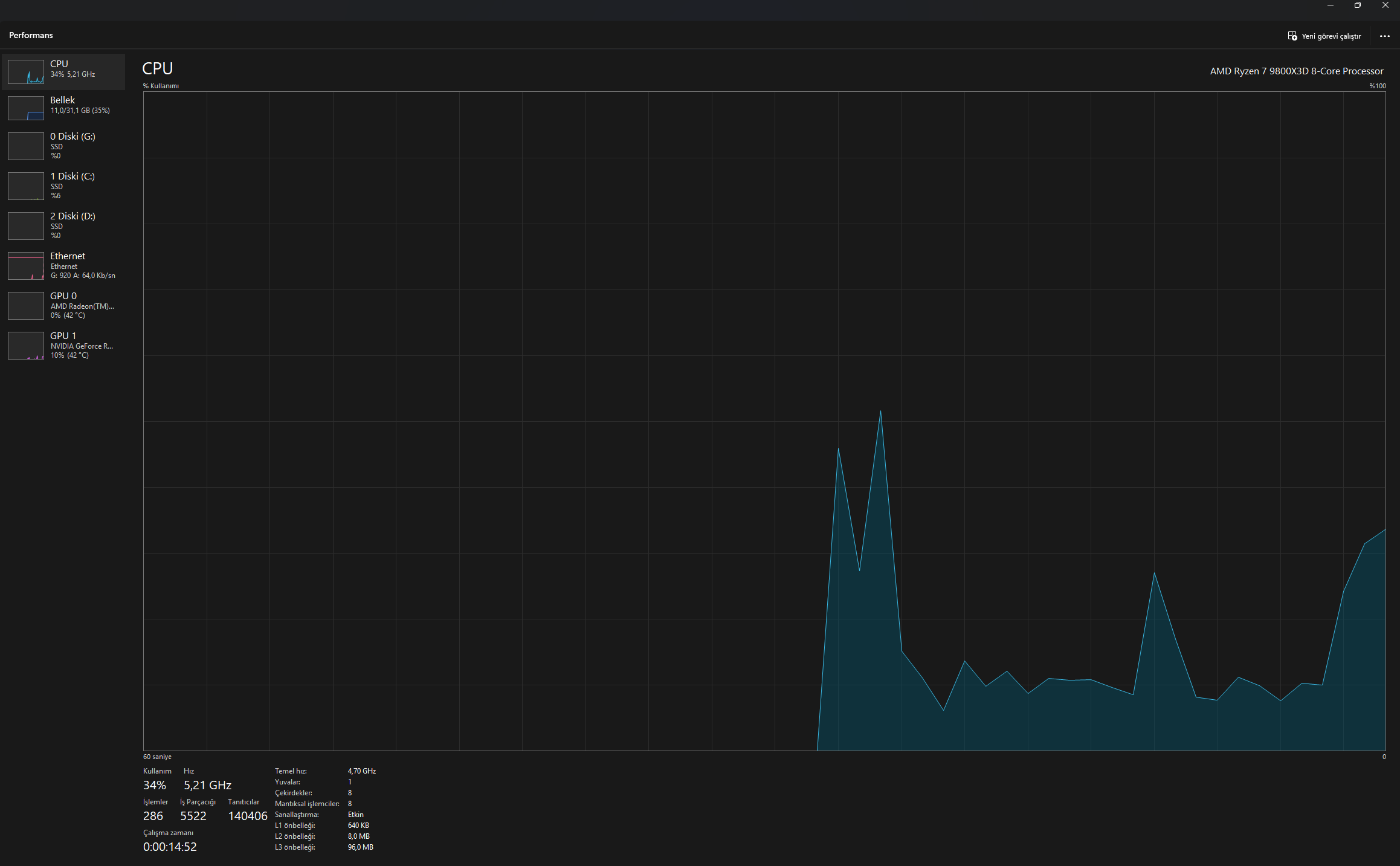The height and width of the screenshot is (866, 1400).
Task: Click the L2 önbelleği 8,0 MB value
Action: tap(359, 836)
